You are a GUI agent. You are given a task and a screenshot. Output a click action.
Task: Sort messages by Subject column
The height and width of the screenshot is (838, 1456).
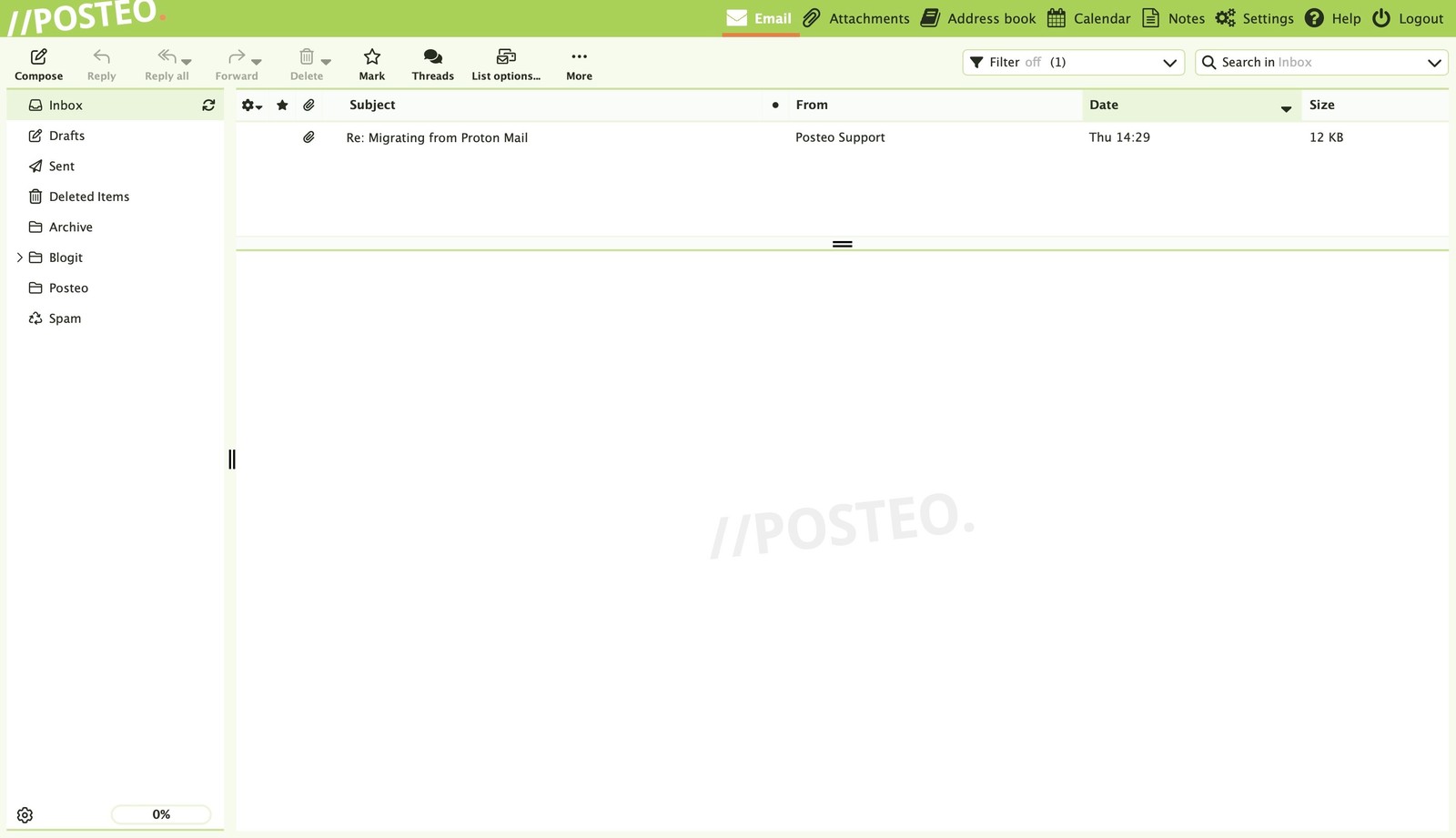click(372, 105)
